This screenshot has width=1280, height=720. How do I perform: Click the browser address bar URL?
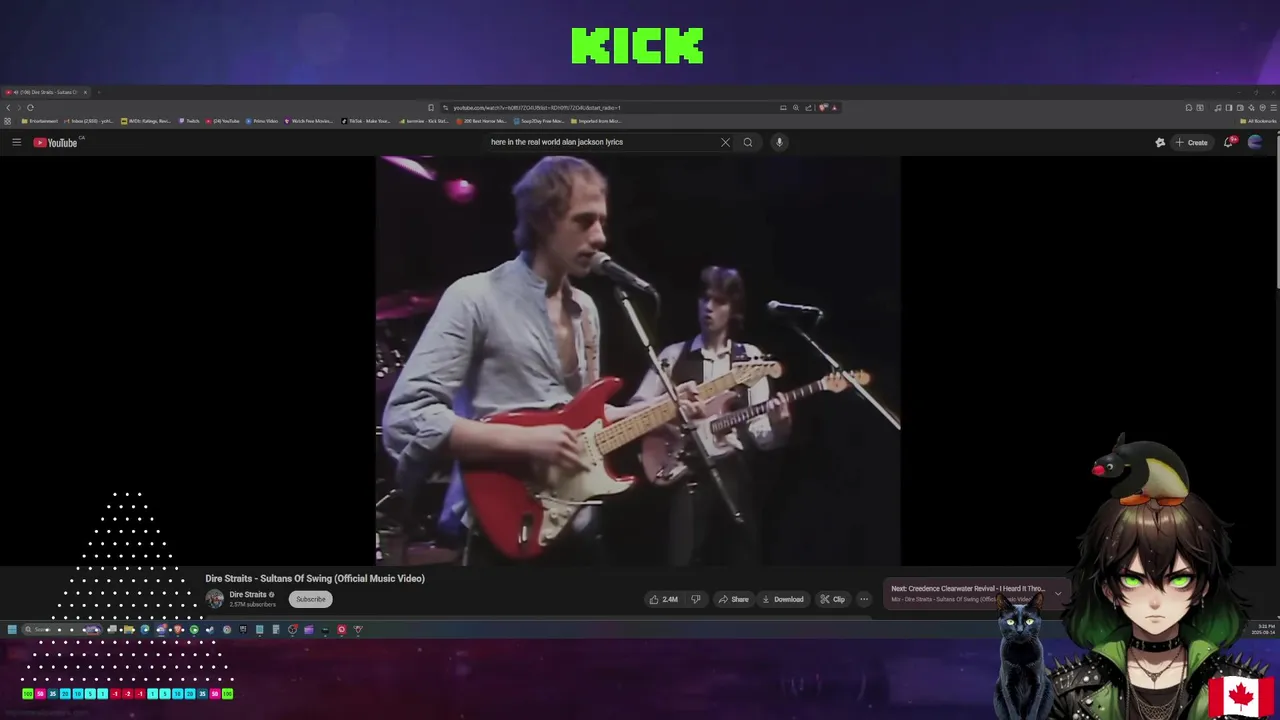coord(537,108)
